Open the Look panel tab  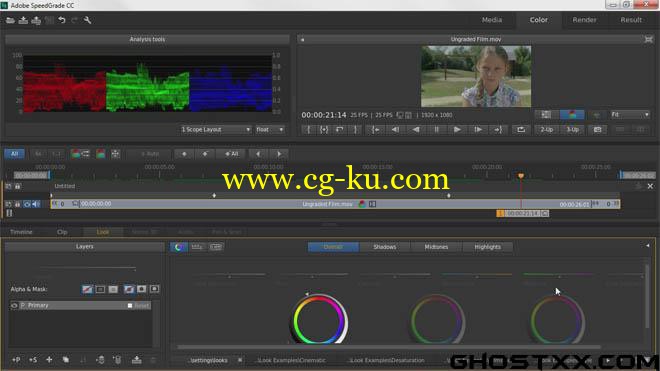coord(103,232)
